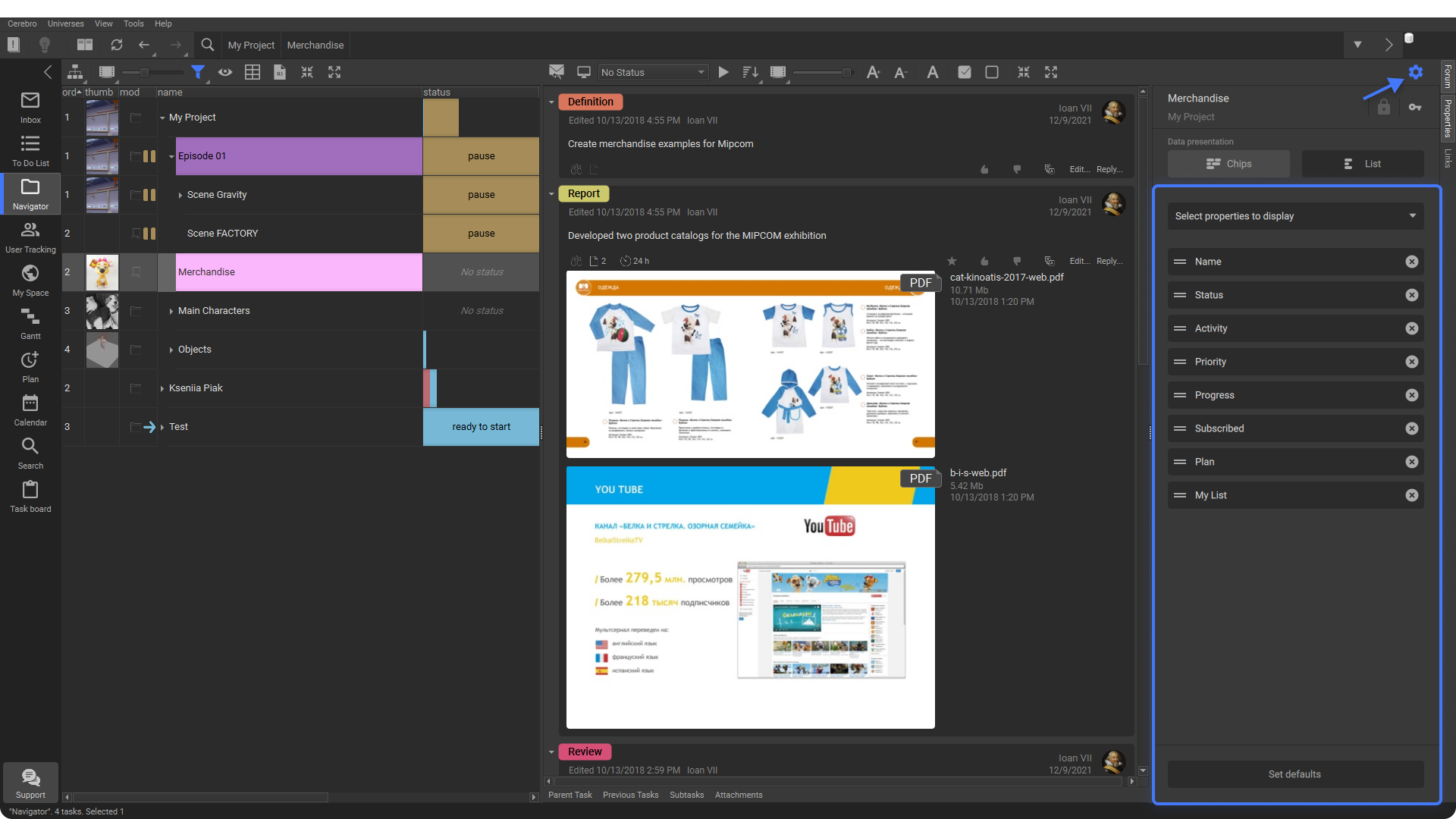Open Search from the sidebar
The width and height of the screenshot is (1456, 819).
click(x=30, y=453)
